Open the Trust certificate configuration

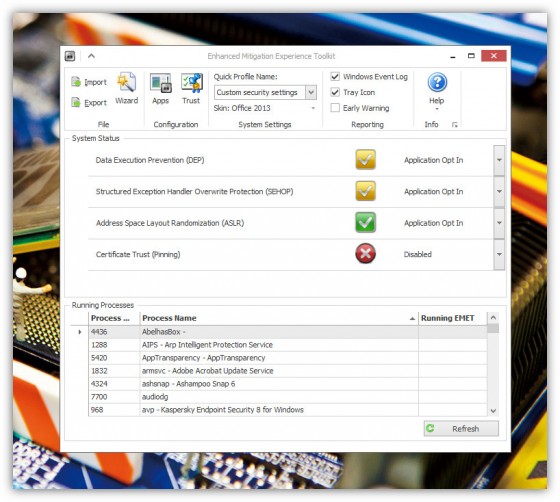point(191,89)
